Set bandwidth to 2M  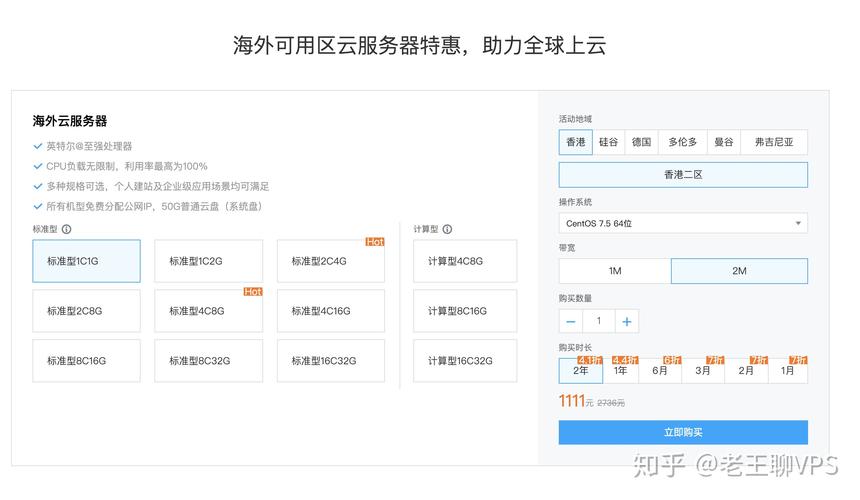(x=739, y=271)
